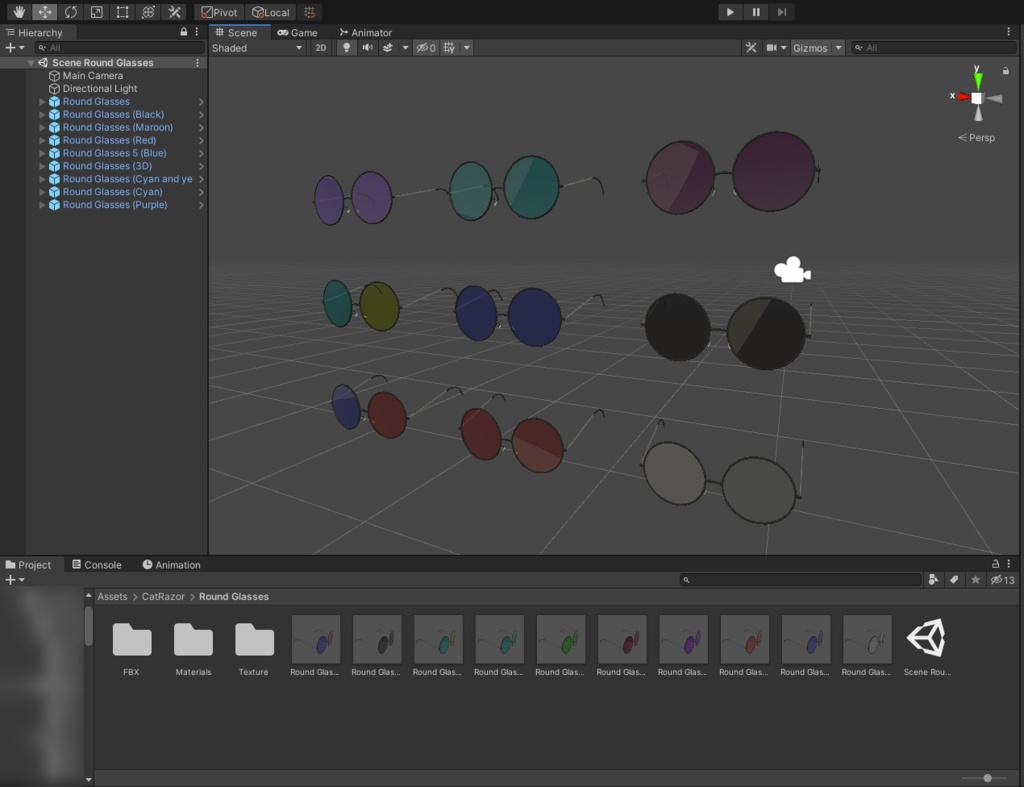Select the Rect transform tool
The width and height of the screenshot is (1024, 787).
click(122, 12)
